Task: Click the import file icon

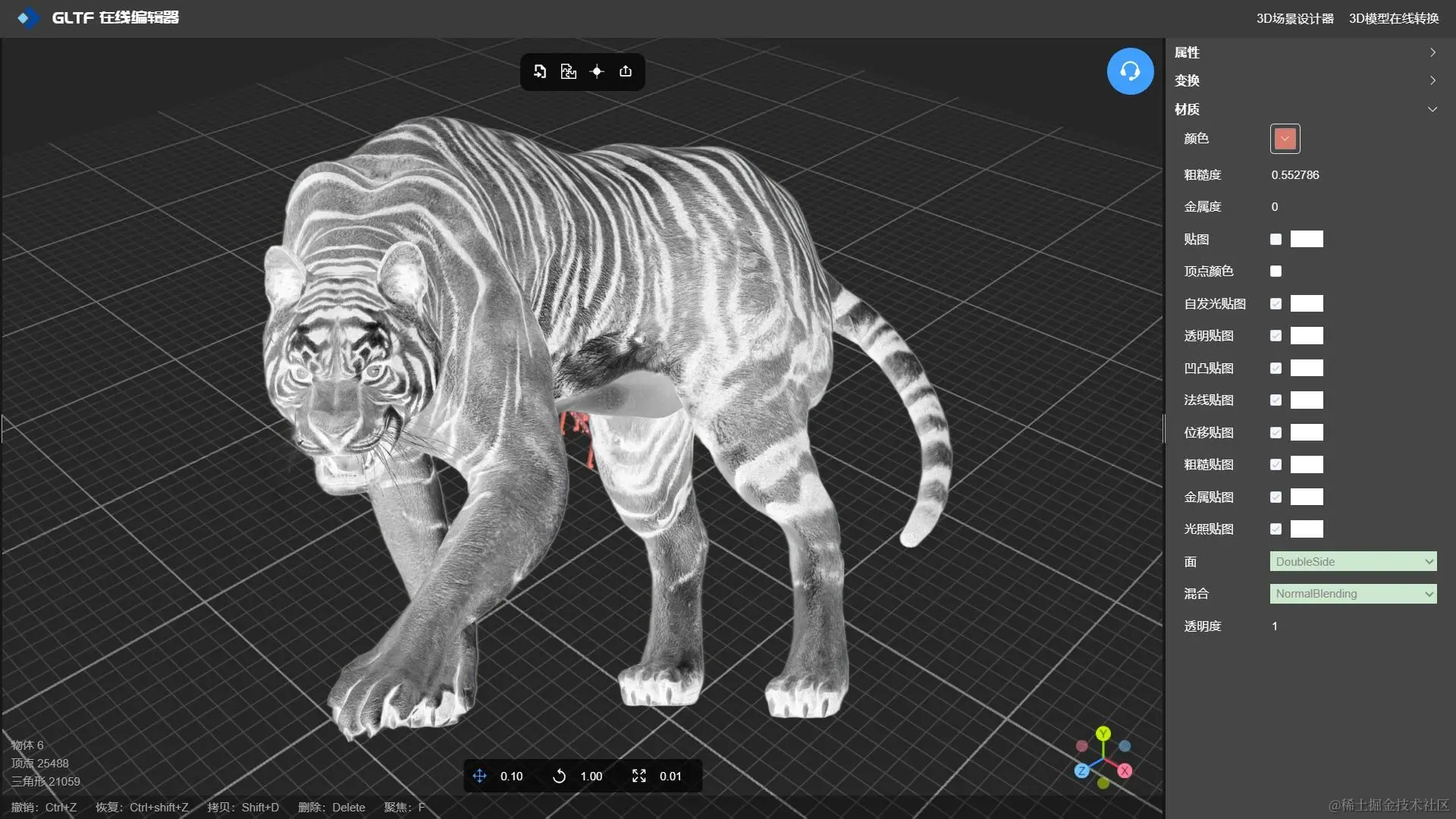Action: (540, 71)
